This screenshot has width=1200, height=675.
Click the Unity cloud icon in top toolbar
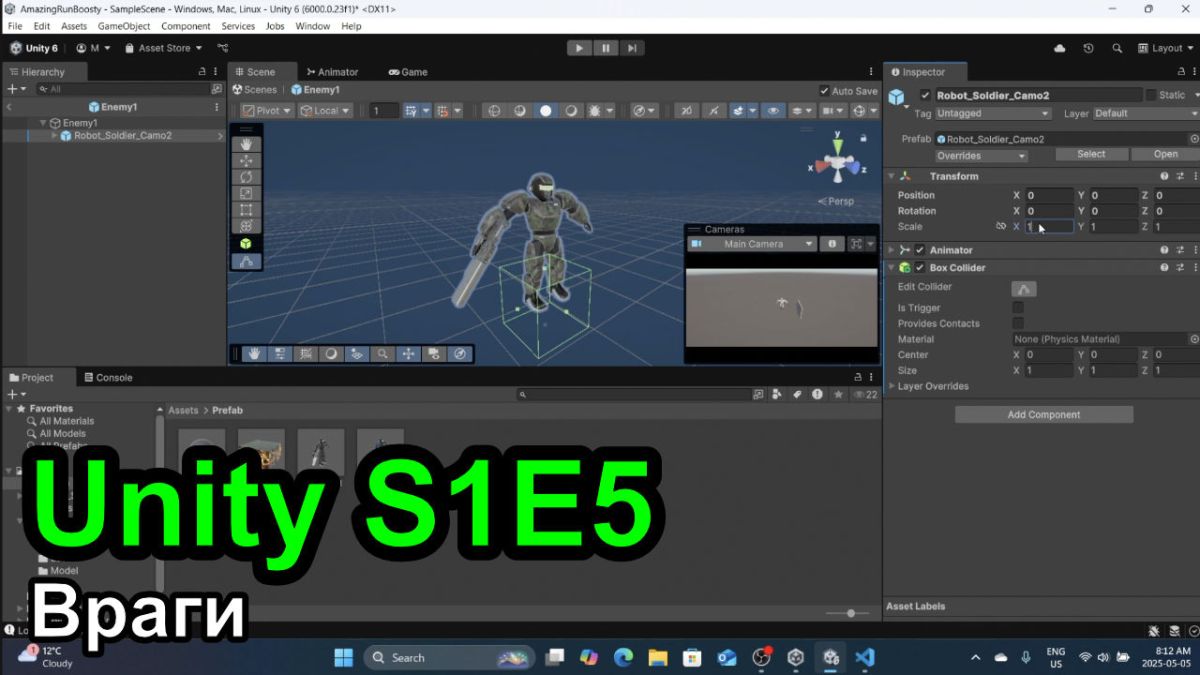1060,48
